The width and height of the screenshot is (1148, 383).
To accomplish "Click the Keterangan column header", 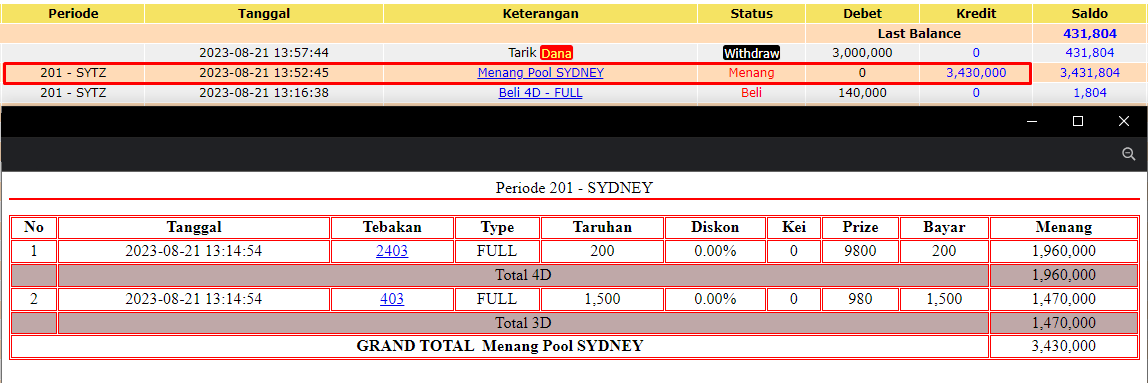I will [x=540, y=13].
